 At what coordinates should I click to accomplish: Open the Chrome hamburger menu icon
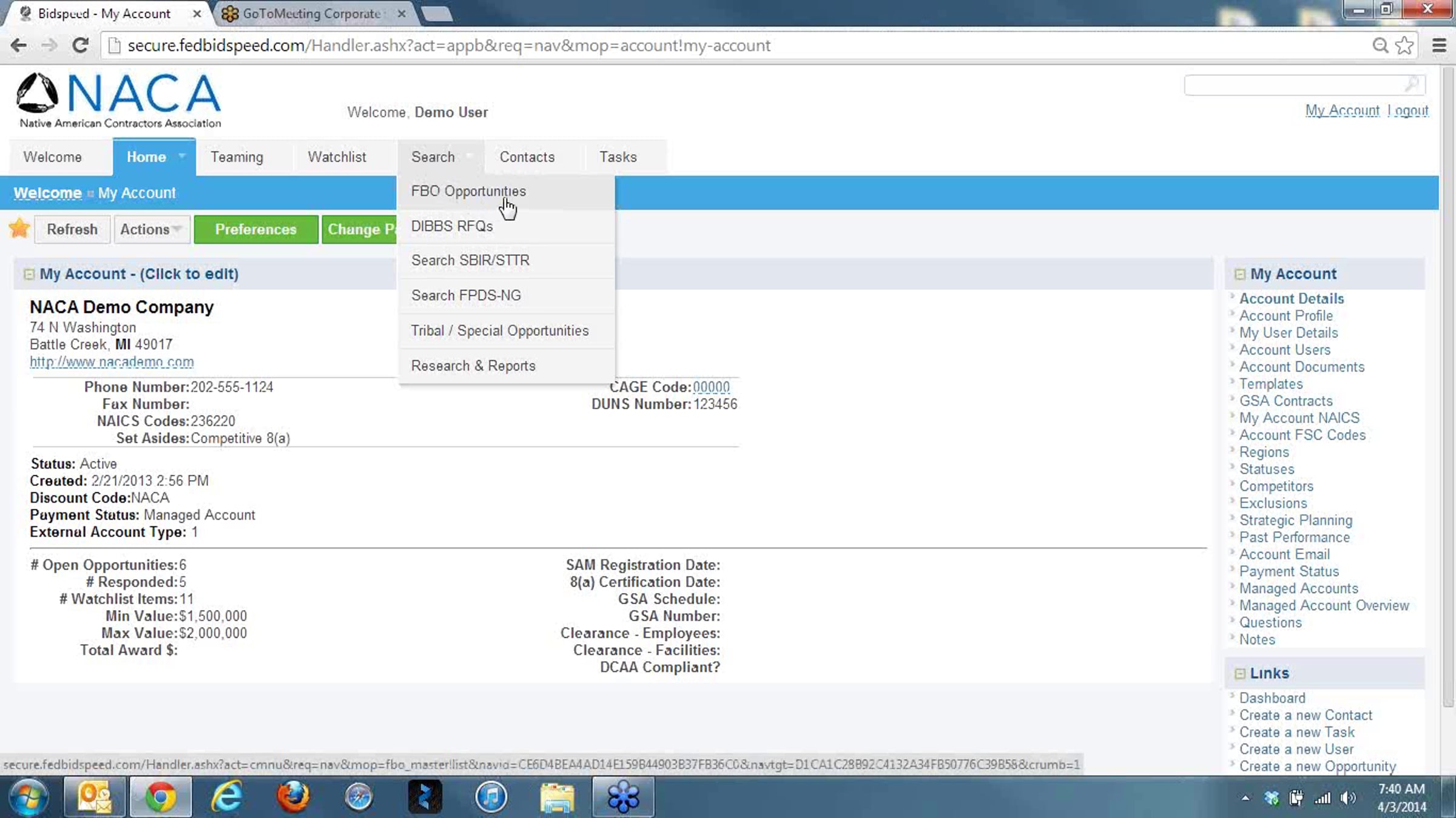1438,45
